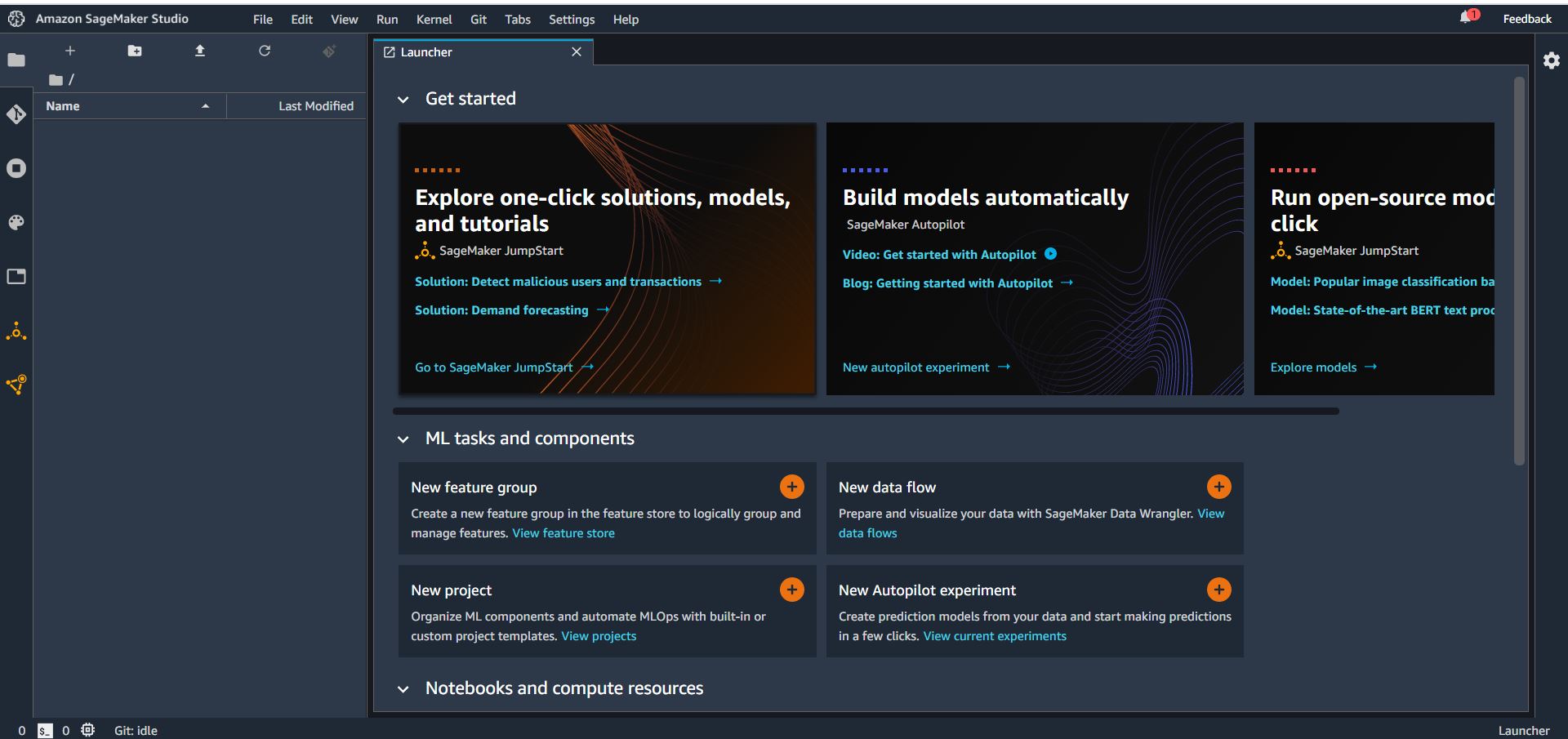Open the Edit menu

[301, 19]
